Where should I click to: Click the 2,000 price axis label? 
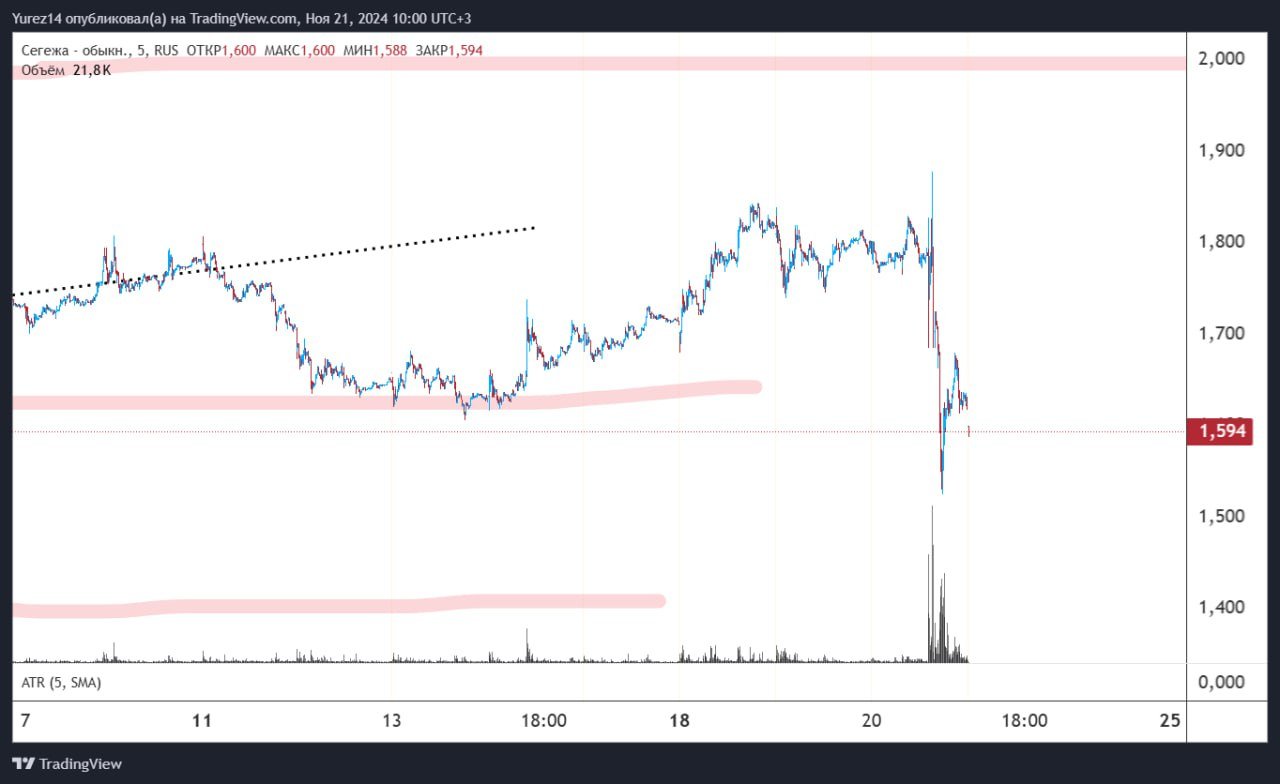[x=1221, y=58]
